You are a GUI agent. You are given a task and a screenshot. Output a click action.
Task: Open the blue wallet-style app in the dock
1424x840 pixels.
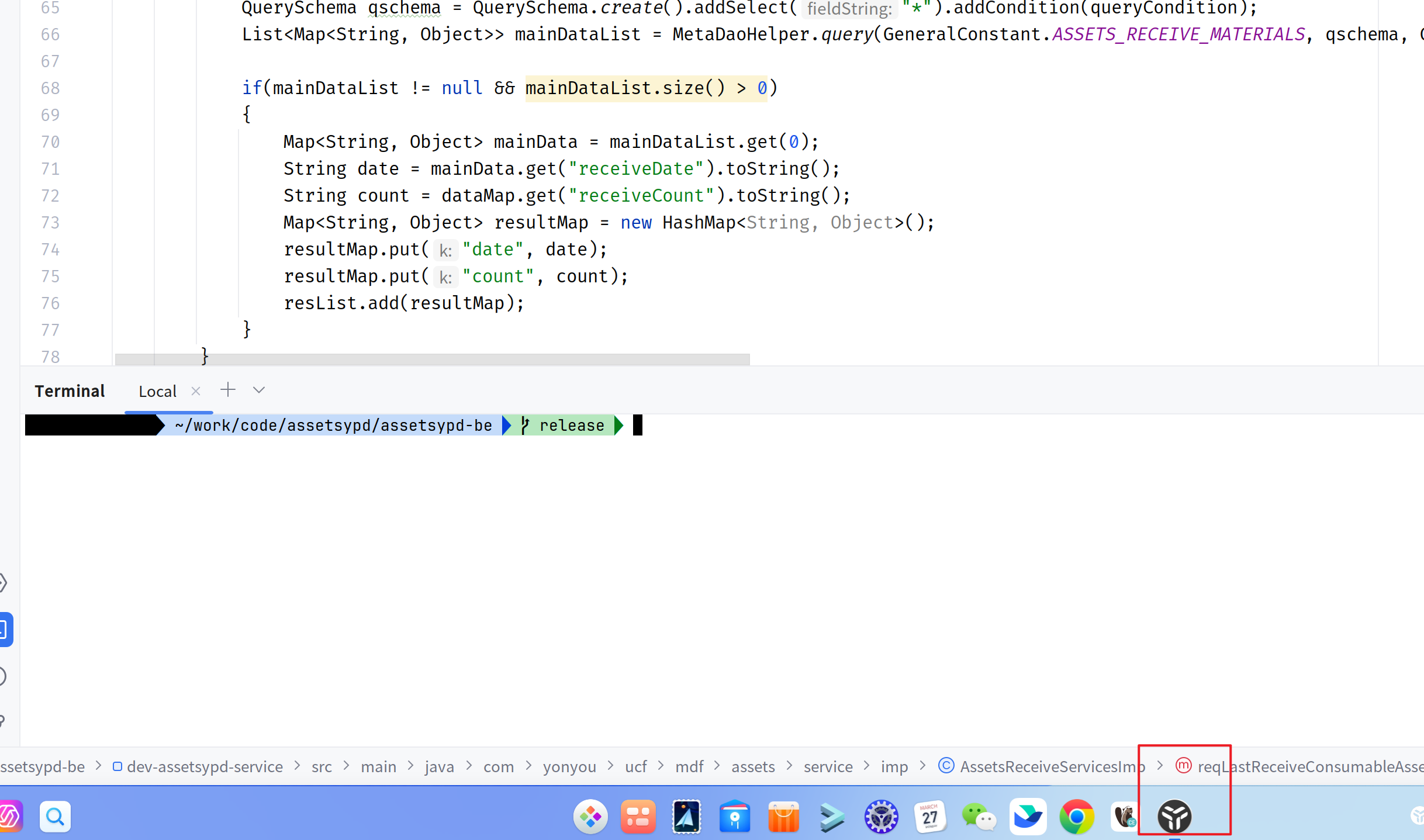tap(735, 817)
